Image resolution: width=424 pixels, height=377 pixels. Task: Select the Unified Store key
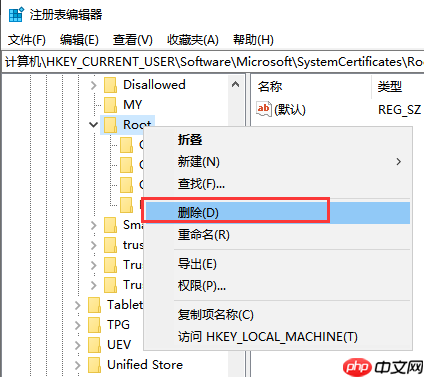(145, 365)
